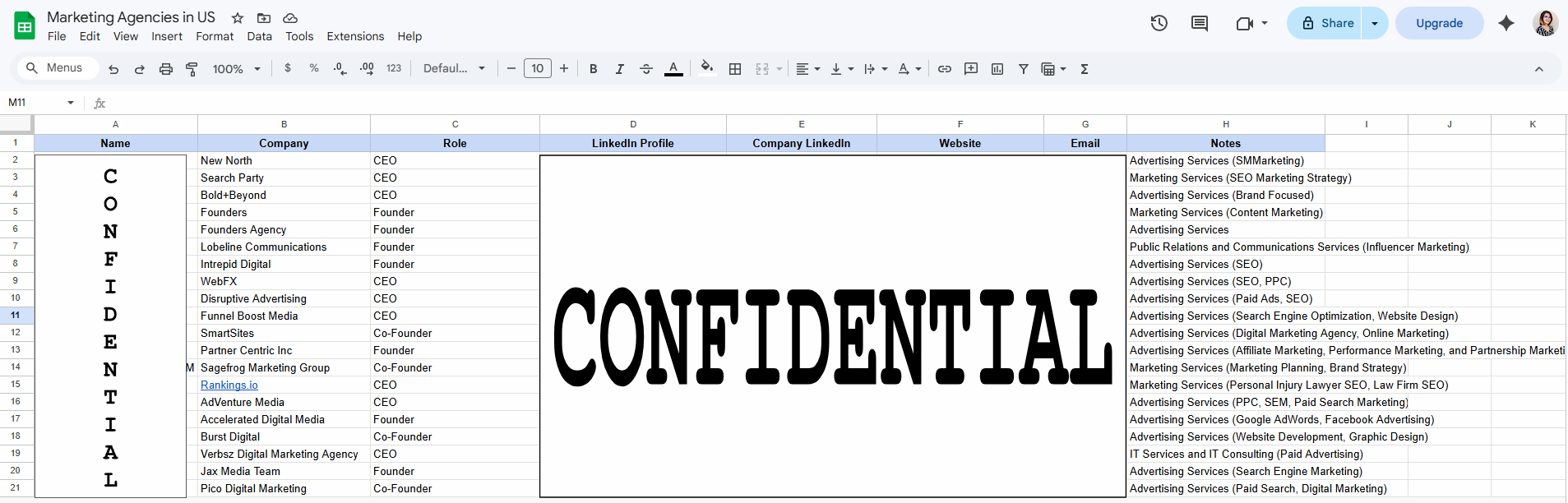This screenshot has width=1568, height=503.
Task: Open the borders menu
Action: [x=736, y=69]
